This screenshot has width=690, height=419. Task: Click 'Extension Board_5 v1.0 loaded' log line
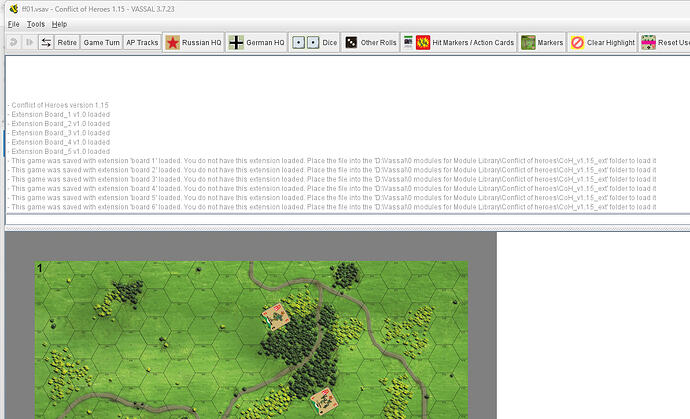(x=59, y=151)
